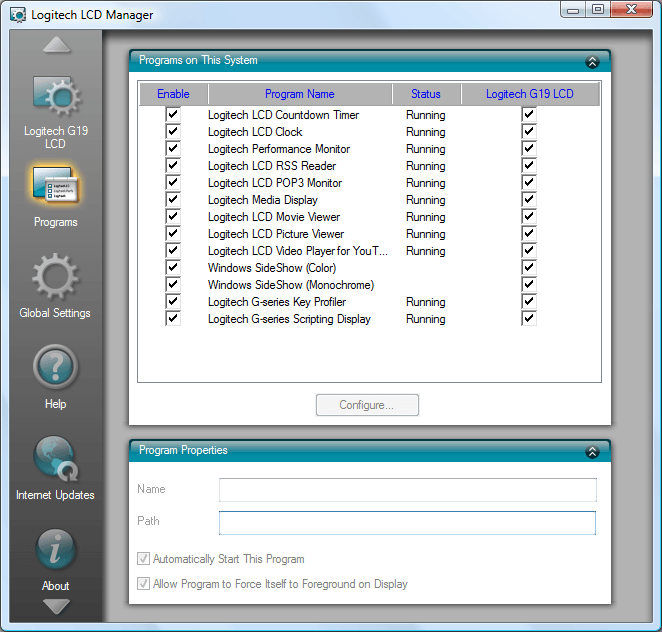This screenshot has height=632, width=662.
Task: Toggle G19 LCD checkbox for Scripting Display
Action: 529,318
